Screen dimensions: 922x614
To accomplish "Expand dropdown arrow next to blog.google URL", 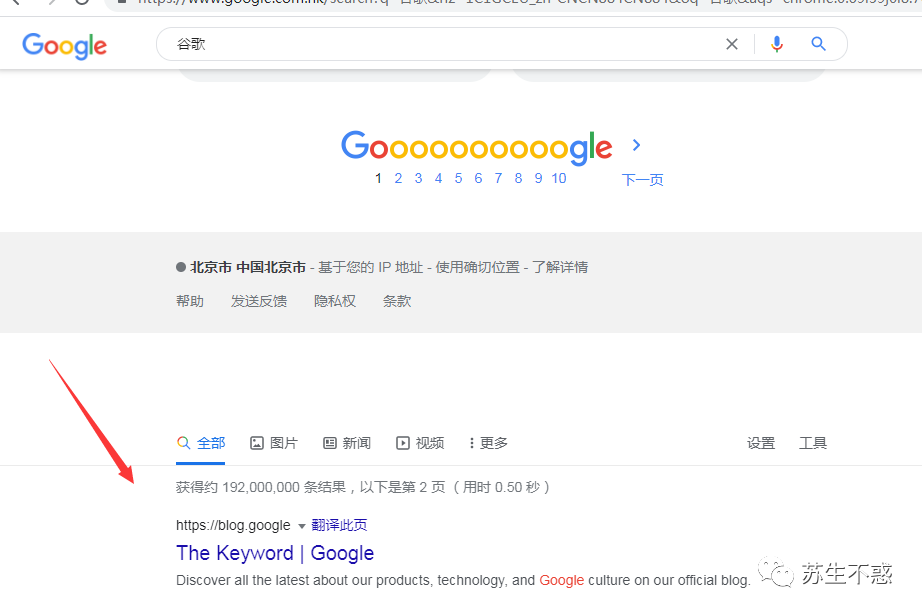I will pyautogui.click(x=302, y=526).
